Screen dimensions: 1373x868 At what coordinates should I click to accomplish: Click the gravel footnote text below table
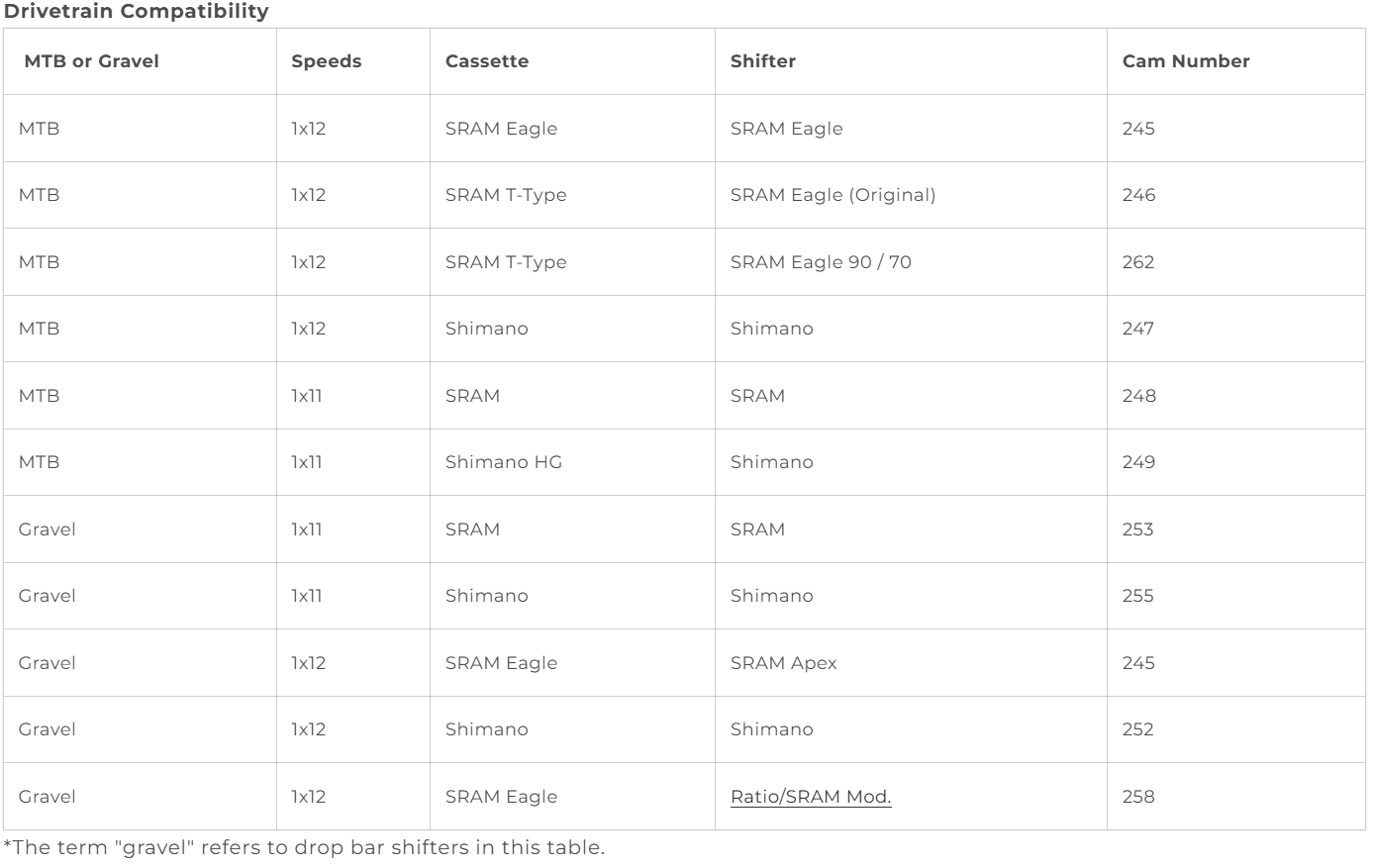(x=304, y=848)
